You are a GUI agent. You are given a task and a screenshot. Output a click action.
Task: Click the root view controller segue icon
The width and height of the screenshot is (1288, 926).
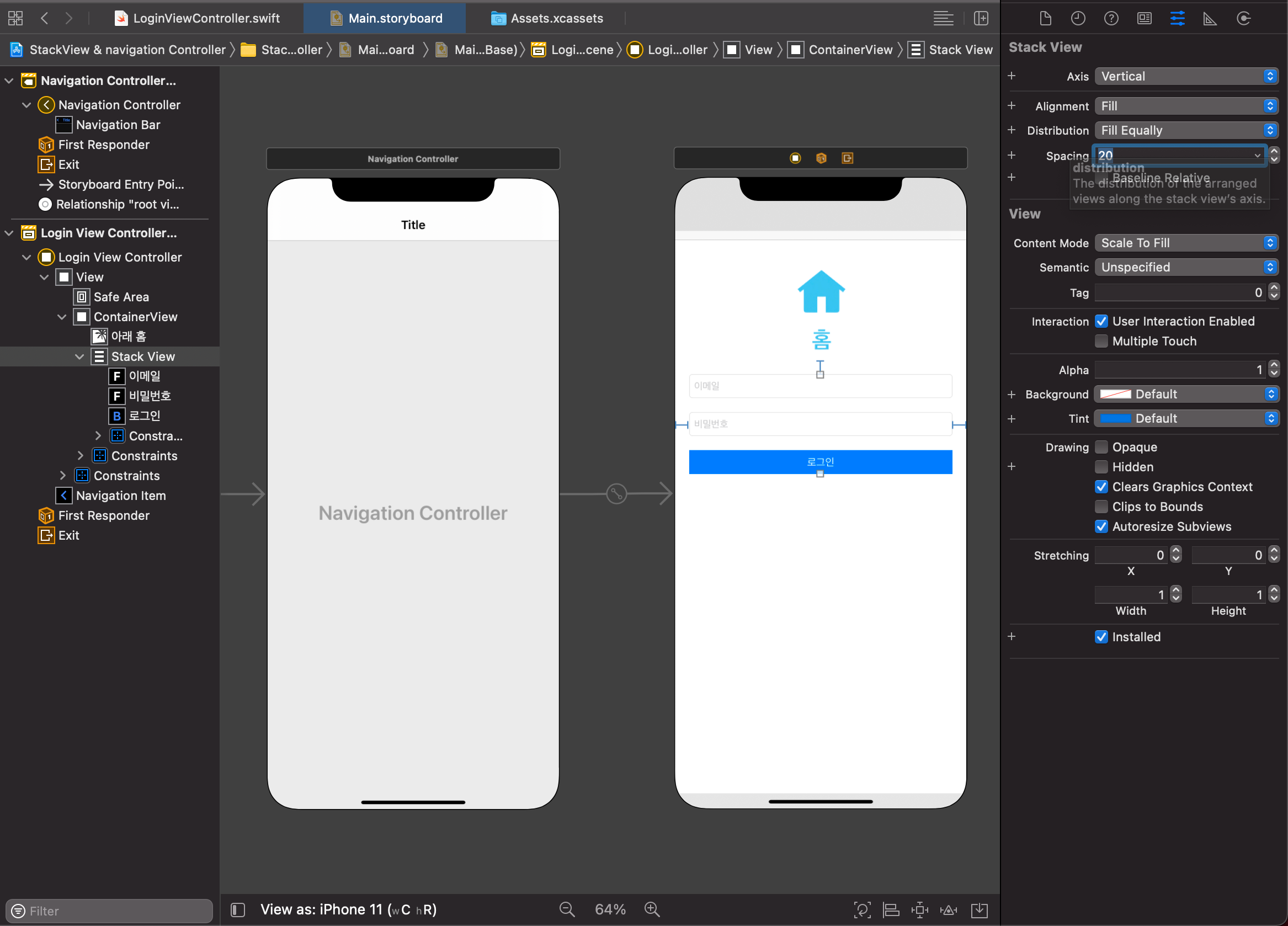[x=616, y=493]
